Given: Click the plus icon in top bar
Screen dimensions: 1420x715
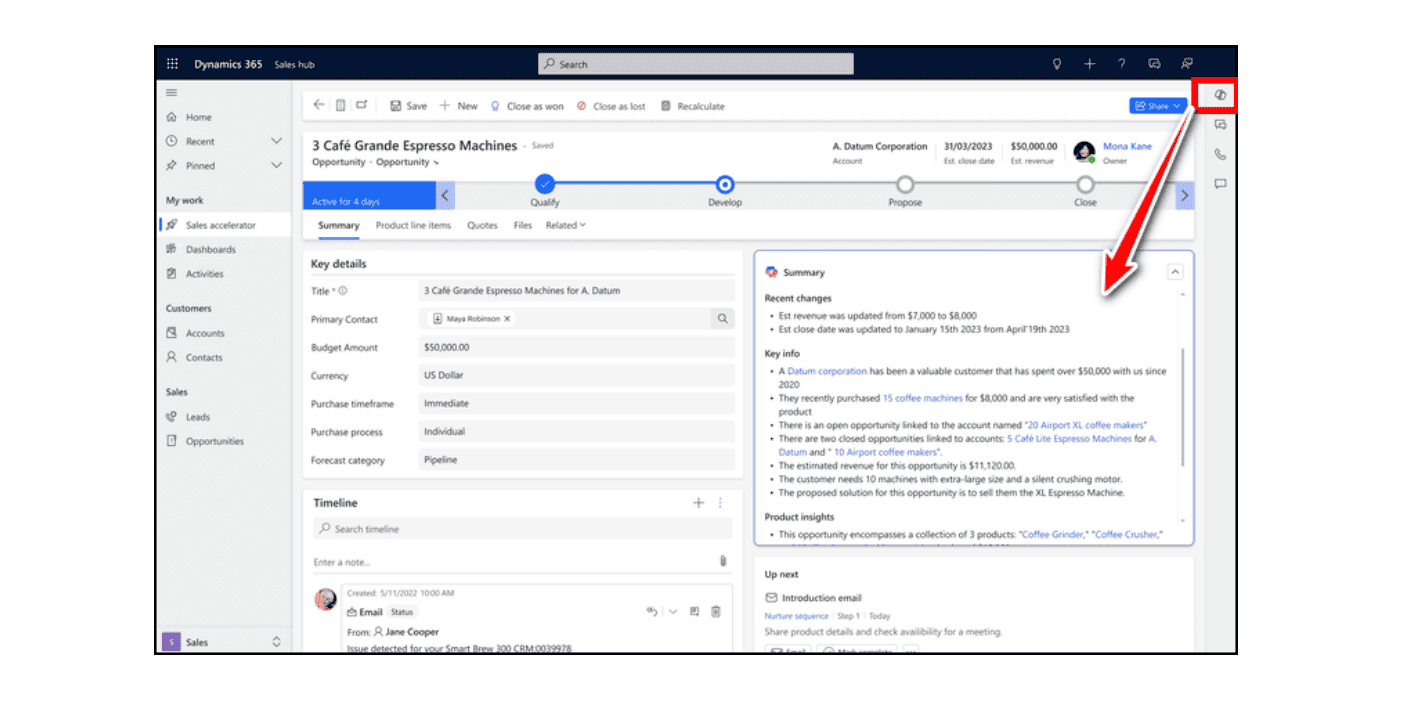Looking at the screenshot, I should click(1089, 64).
